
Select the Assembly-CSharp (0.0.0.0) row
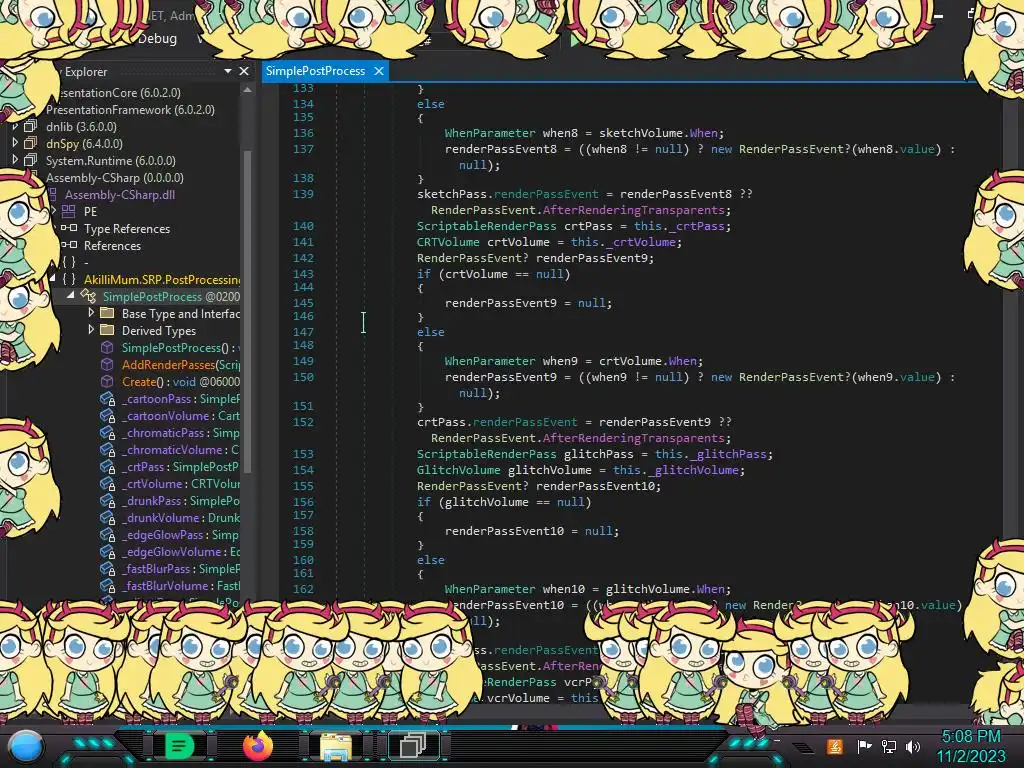pos(114,177)
